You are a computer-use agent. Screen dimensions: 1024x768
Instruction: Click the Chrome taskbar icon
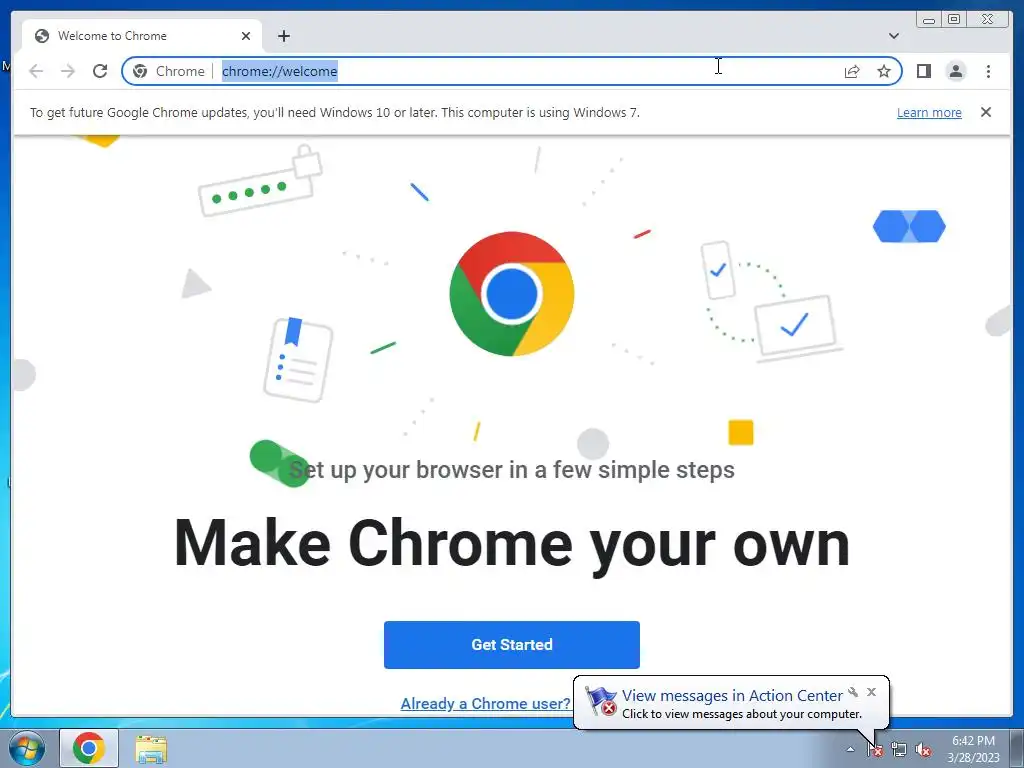point(89,748)
